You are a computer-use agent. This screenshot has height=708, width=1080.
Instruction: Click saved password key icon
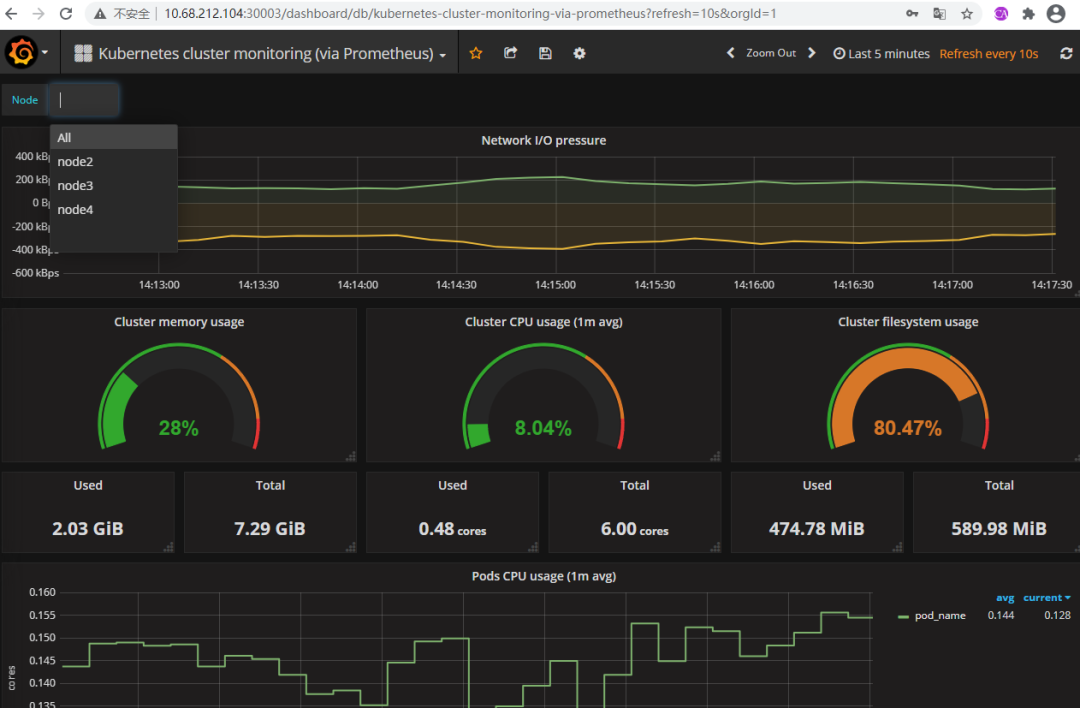point(912,14)
